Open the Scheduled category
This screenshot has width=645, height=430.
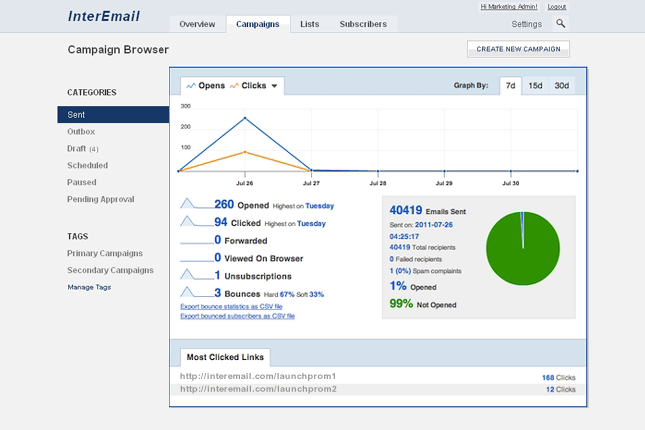(x=88, y=165)
